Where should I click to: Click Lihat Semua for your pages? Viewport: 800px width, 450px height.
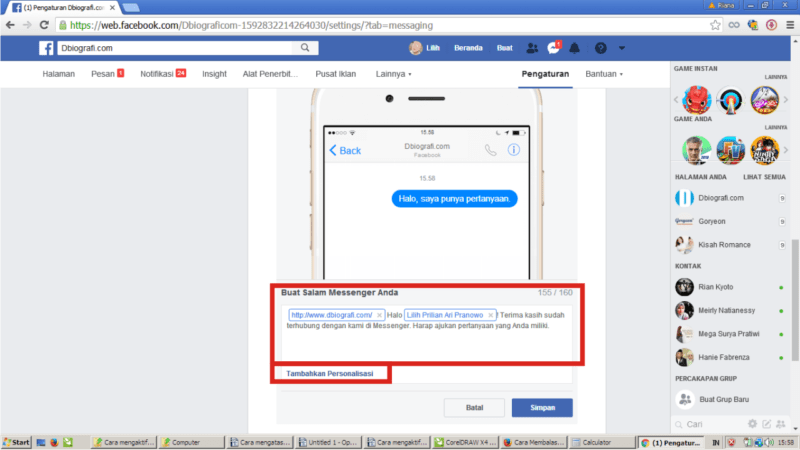click(764, 177)
